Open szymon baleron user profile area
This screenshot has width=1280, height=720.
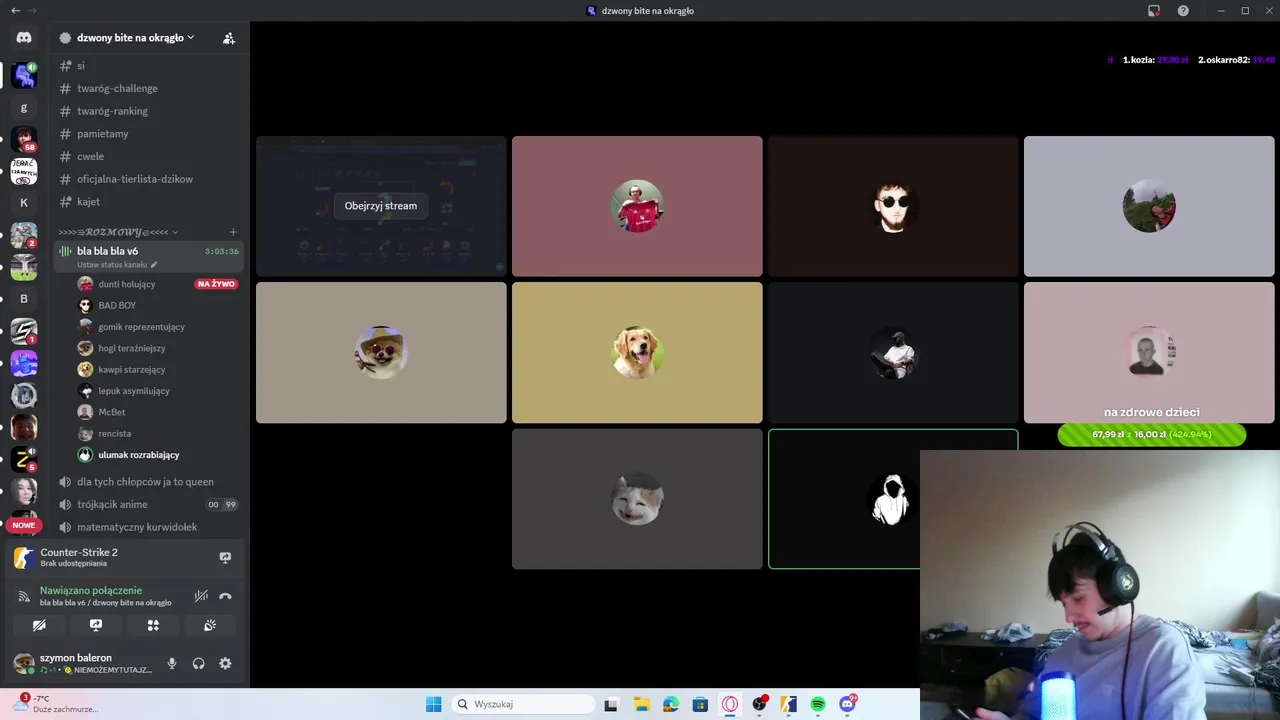click(x=84, y=663)
